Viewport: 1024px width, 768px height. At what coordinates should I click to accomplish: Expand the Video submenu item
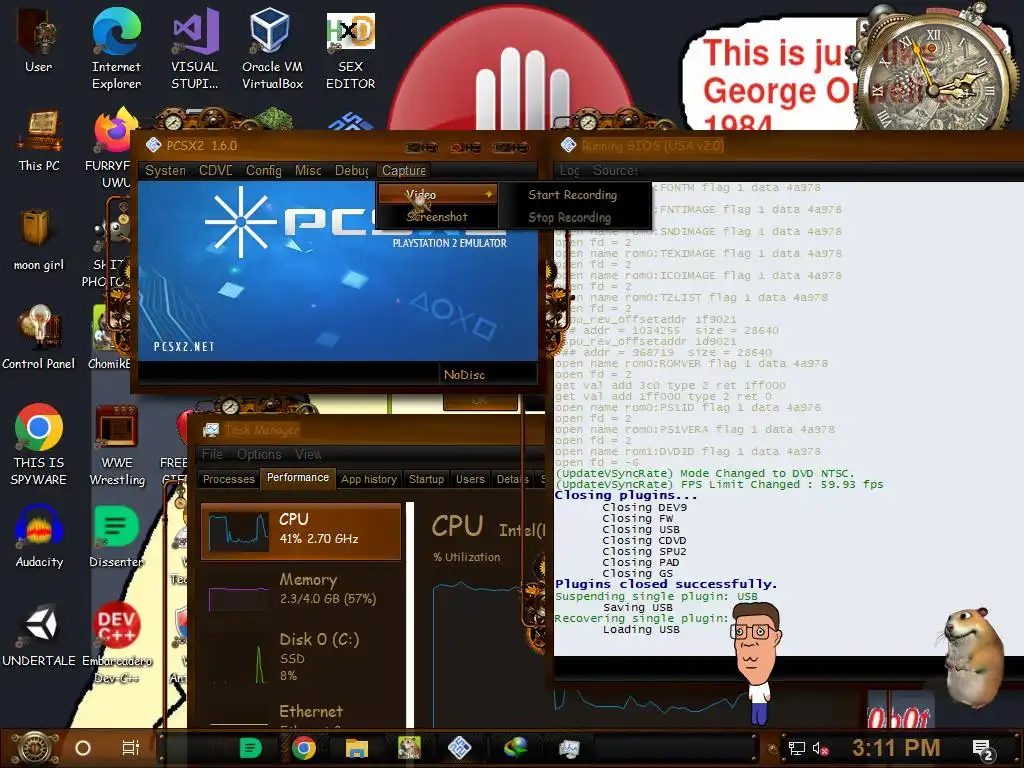tap(438, 194)
